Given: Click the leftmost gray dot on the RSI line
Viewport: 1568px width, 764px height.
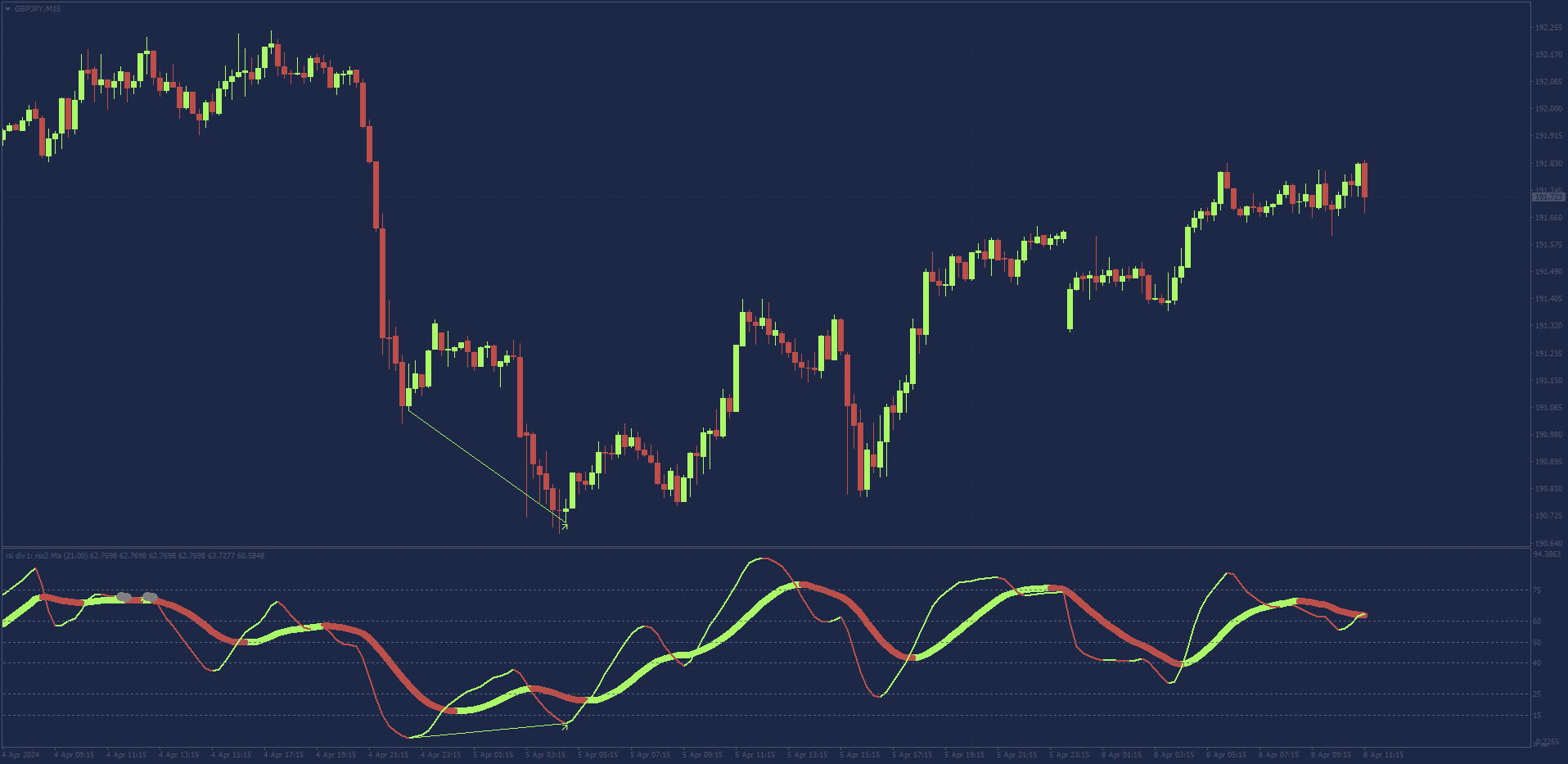Looking at the screenshot, I should click(124, 597).
